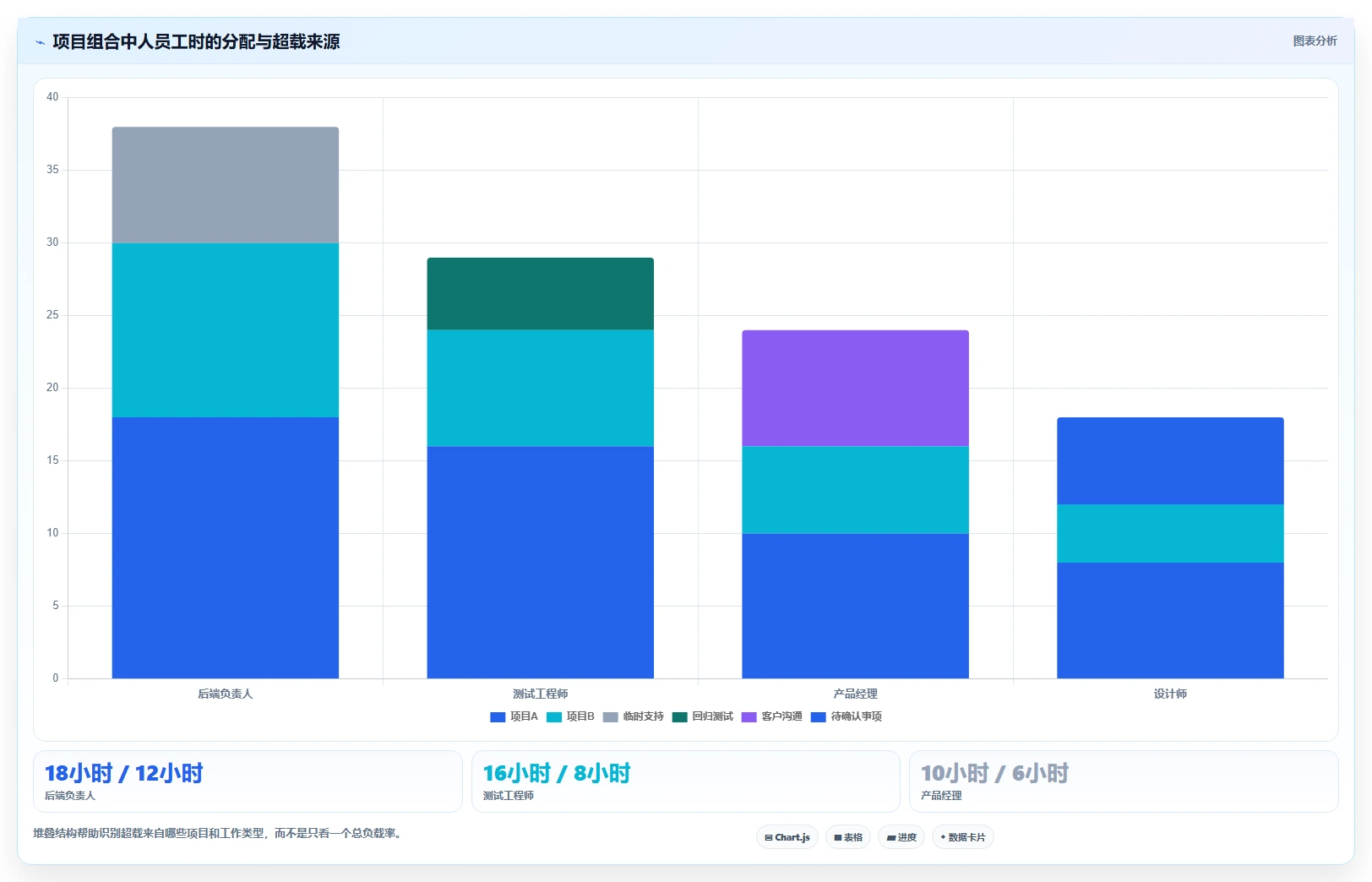Hide the 临时支持 dataset via legend

pos(634,716)
